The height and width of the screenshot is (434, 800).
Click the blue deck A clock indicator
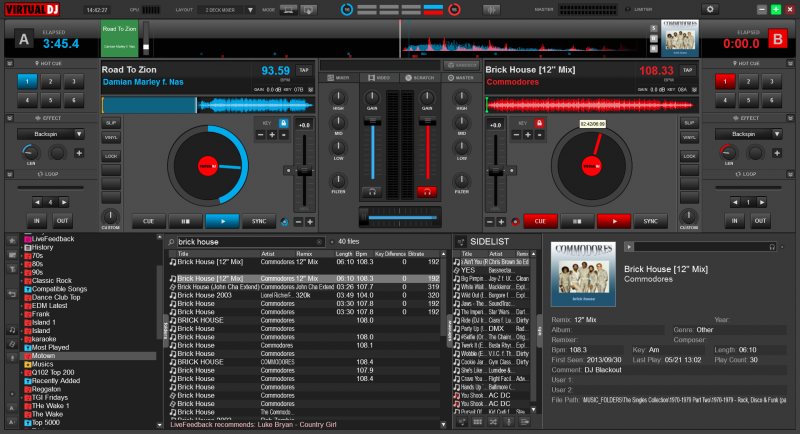[347, 9]
